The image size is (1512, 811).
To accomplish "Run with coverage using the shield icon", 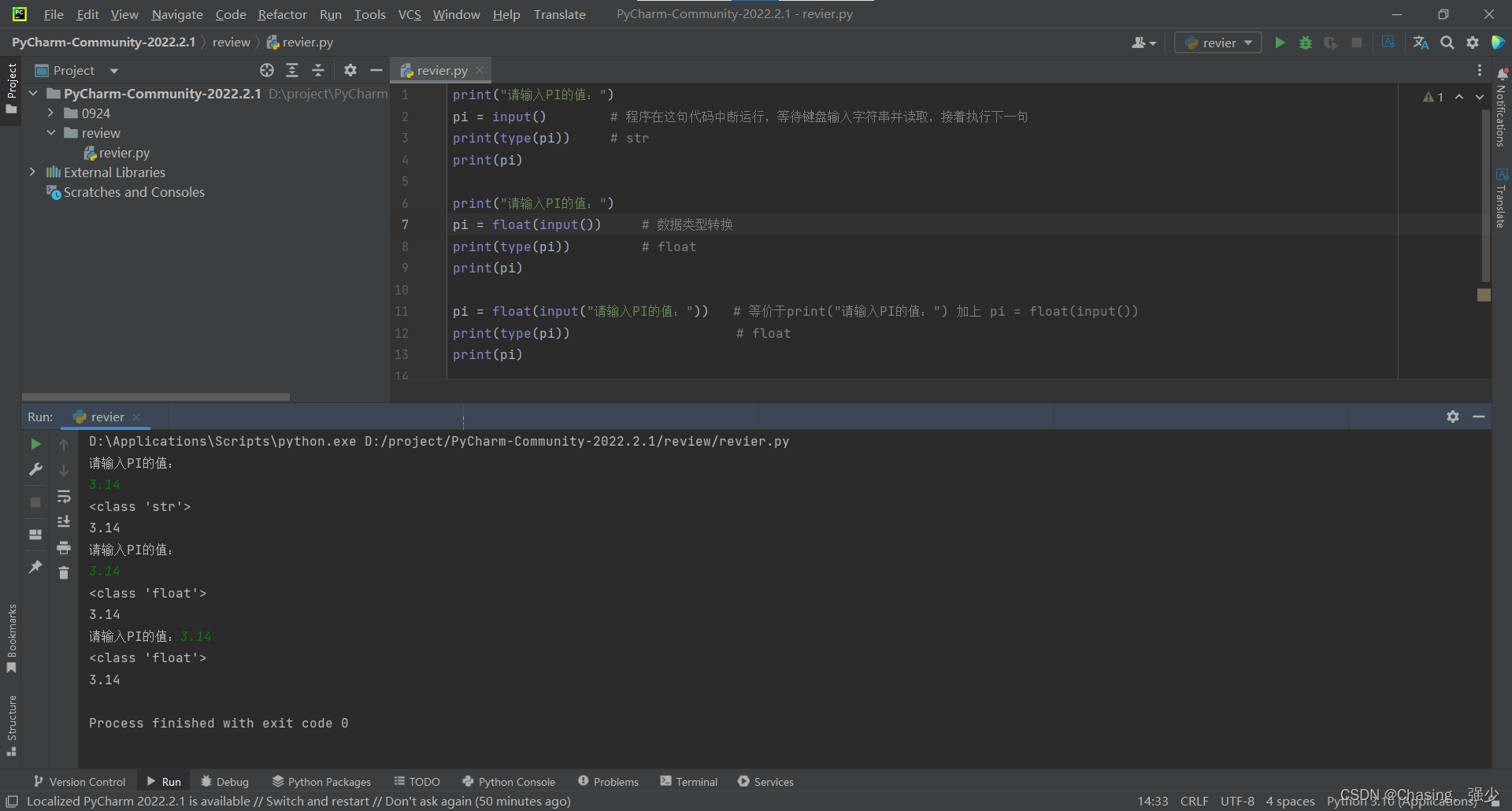I will click(x=1331, y=43).
